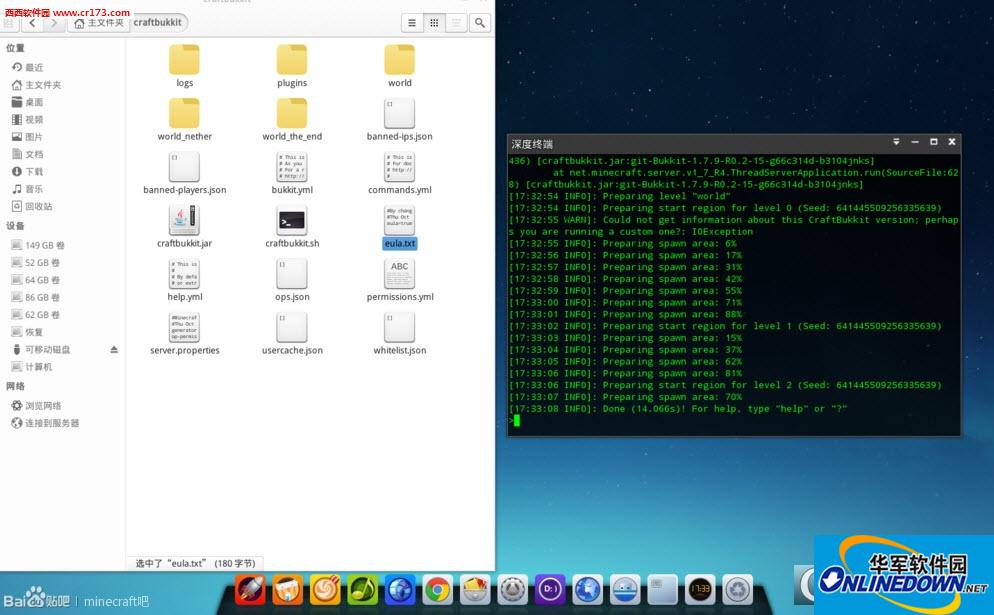Select the eula.txt file icon
The image size is (994, 615).
399,222
